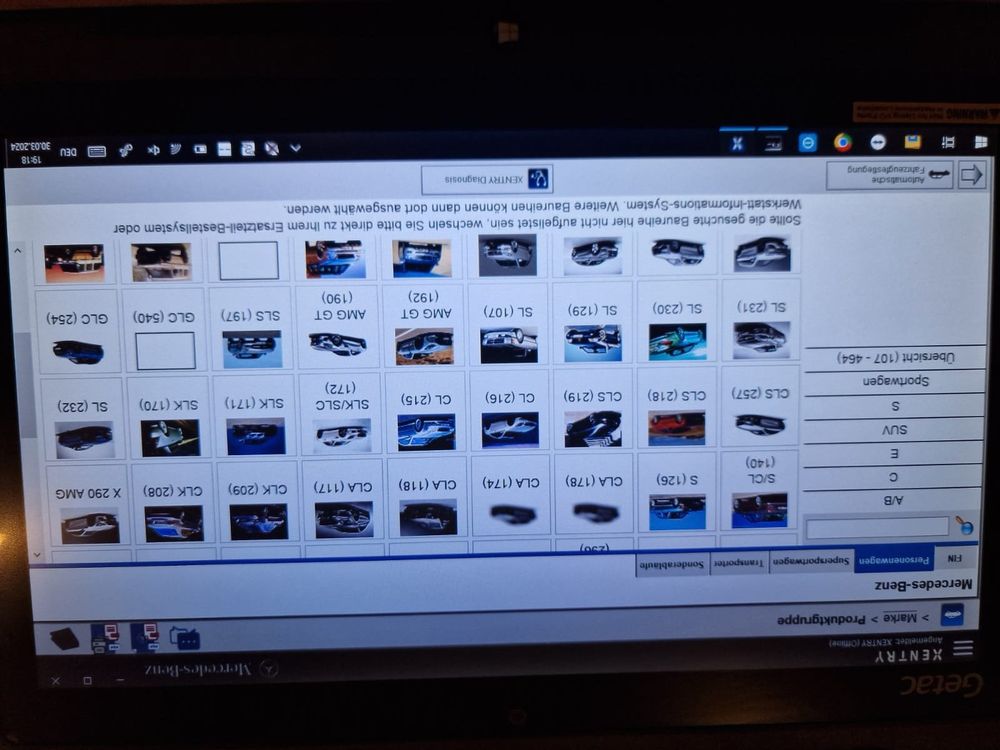
Task: Filter by SUV category in sidebar
Action: [x=894, y=429]
